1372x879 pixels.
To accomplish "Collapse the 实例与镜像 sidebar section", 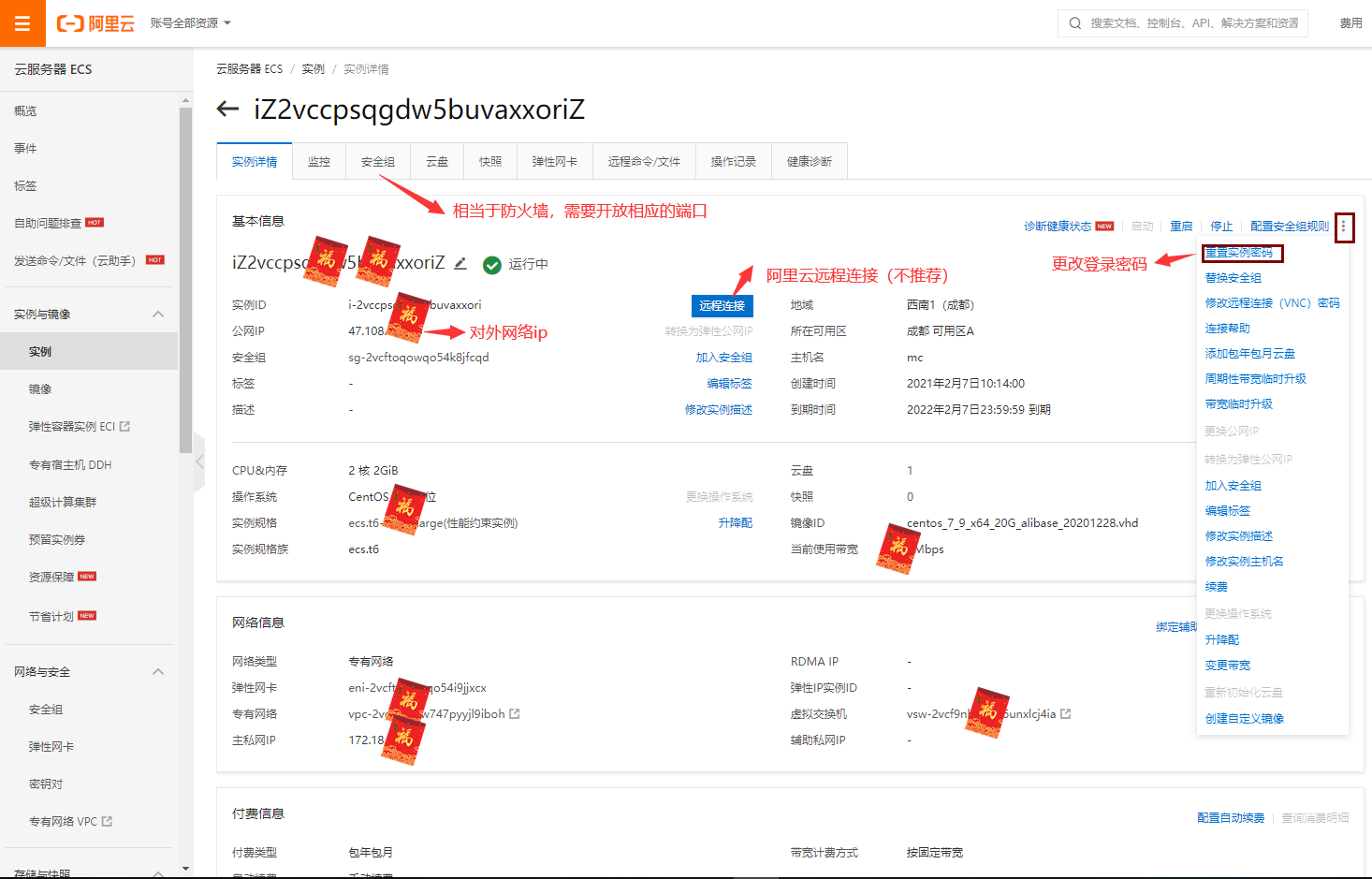I will tap(158, 315).
